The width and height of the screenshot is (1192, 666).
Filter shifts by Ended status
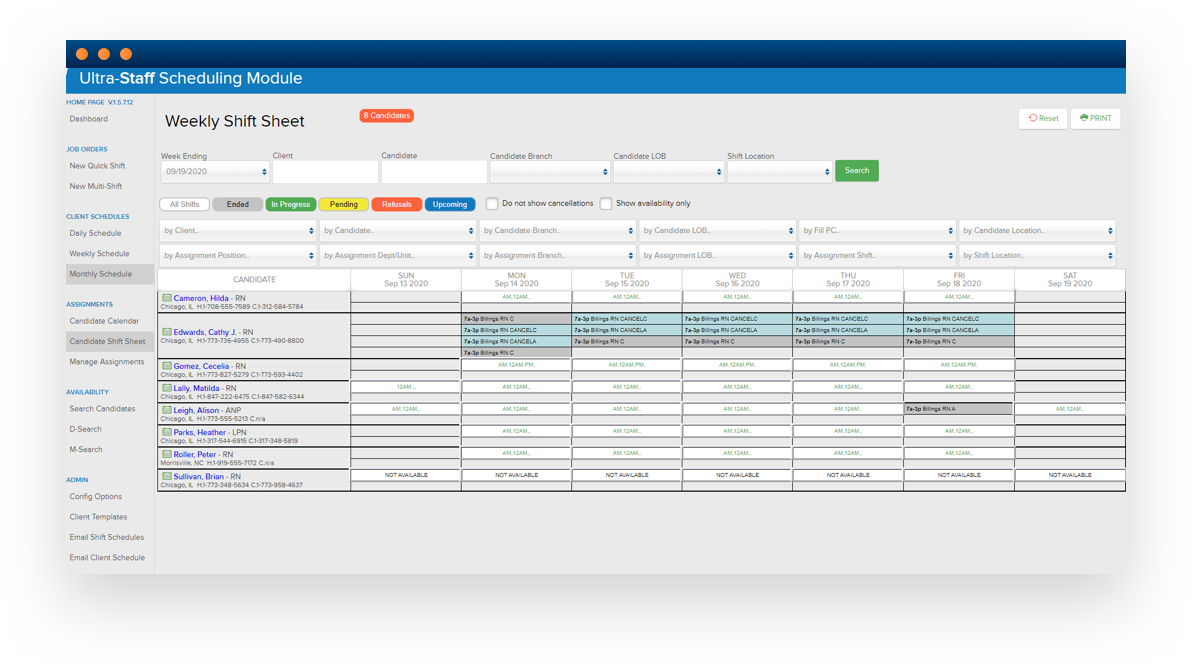[x=238, y=205]
